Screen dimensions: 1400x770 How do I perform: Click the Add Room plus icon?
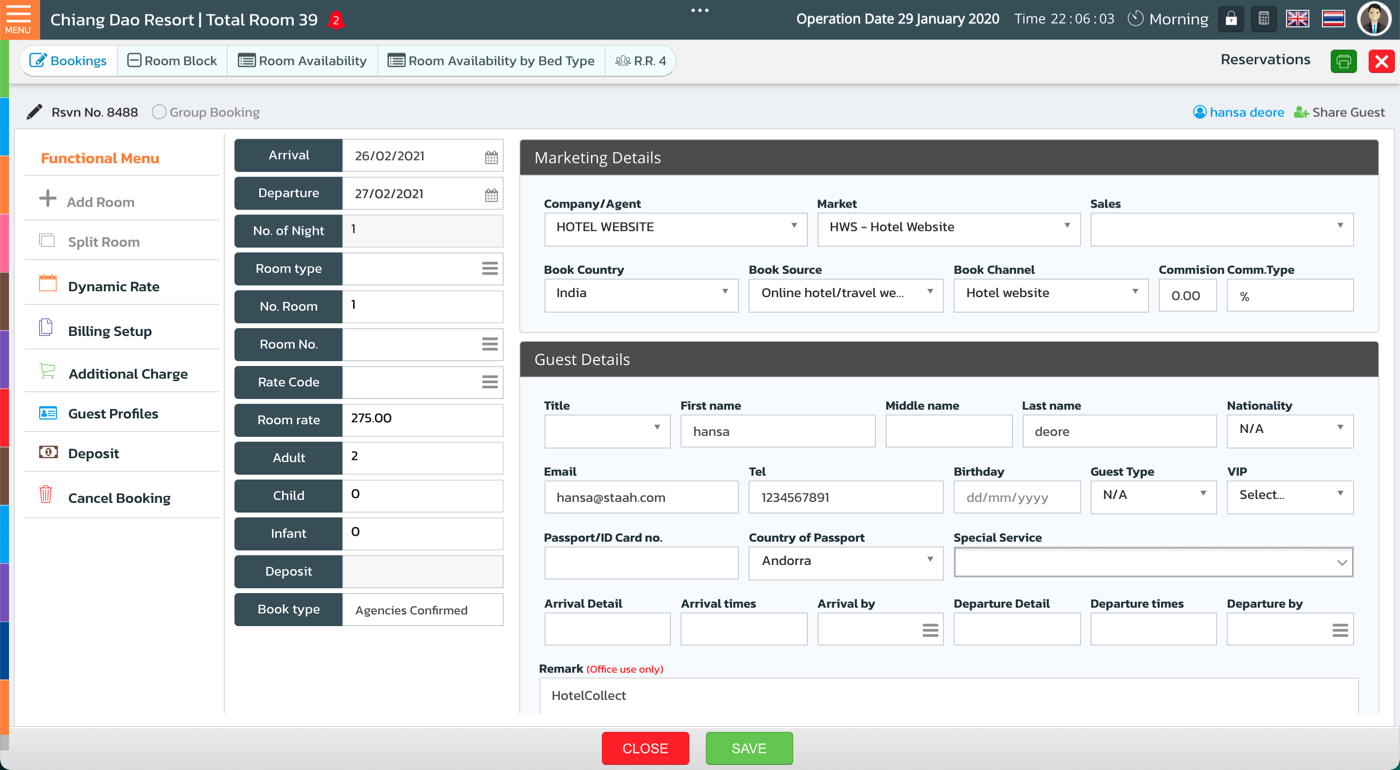pos(47,199)
